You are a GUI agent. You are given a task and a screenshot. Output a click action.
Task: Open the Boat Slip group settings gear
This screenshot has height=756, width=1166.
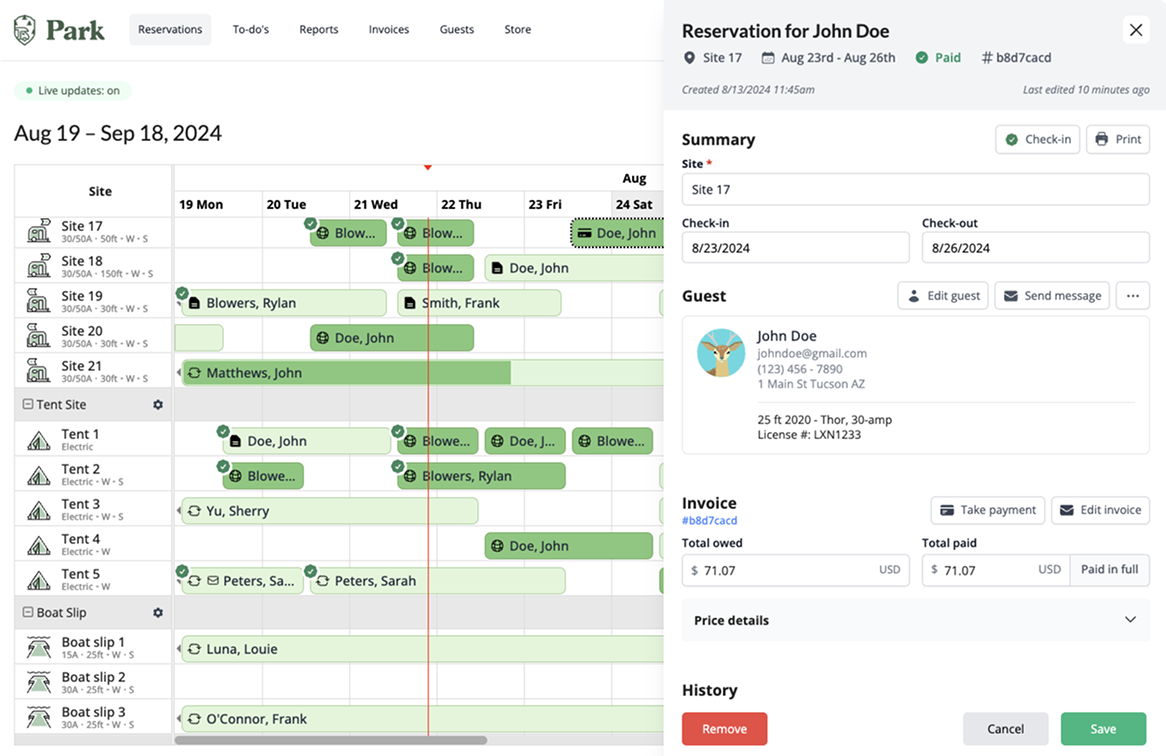point(157,613)
